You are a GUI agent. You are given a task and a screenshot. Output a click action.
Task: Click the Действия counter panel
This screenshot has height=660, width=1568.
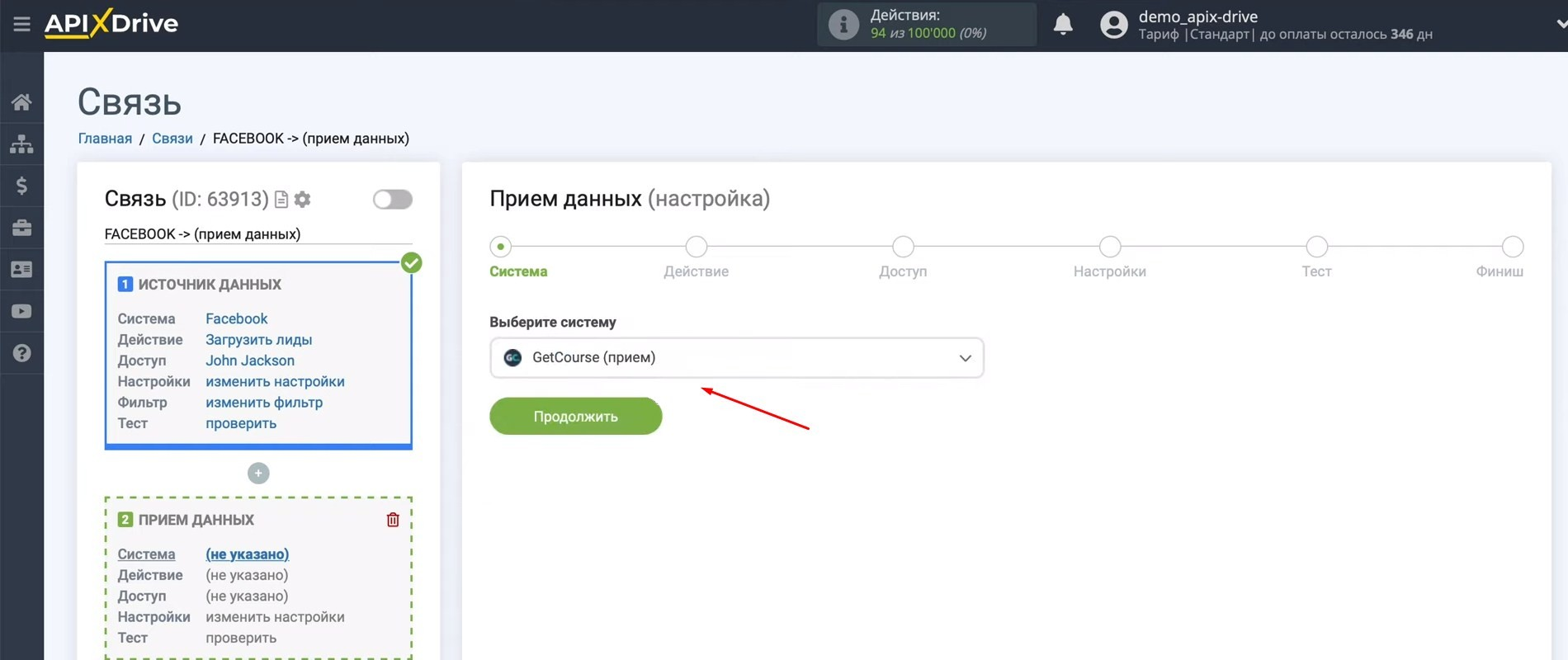pos(926,24)
